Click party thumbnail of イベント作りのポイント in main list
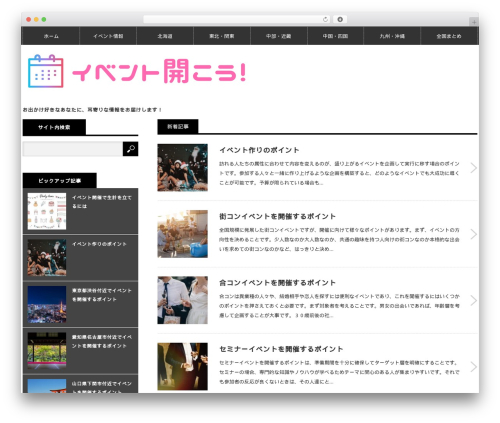This screenshot has height=423, width=500. tap(182, 168)
